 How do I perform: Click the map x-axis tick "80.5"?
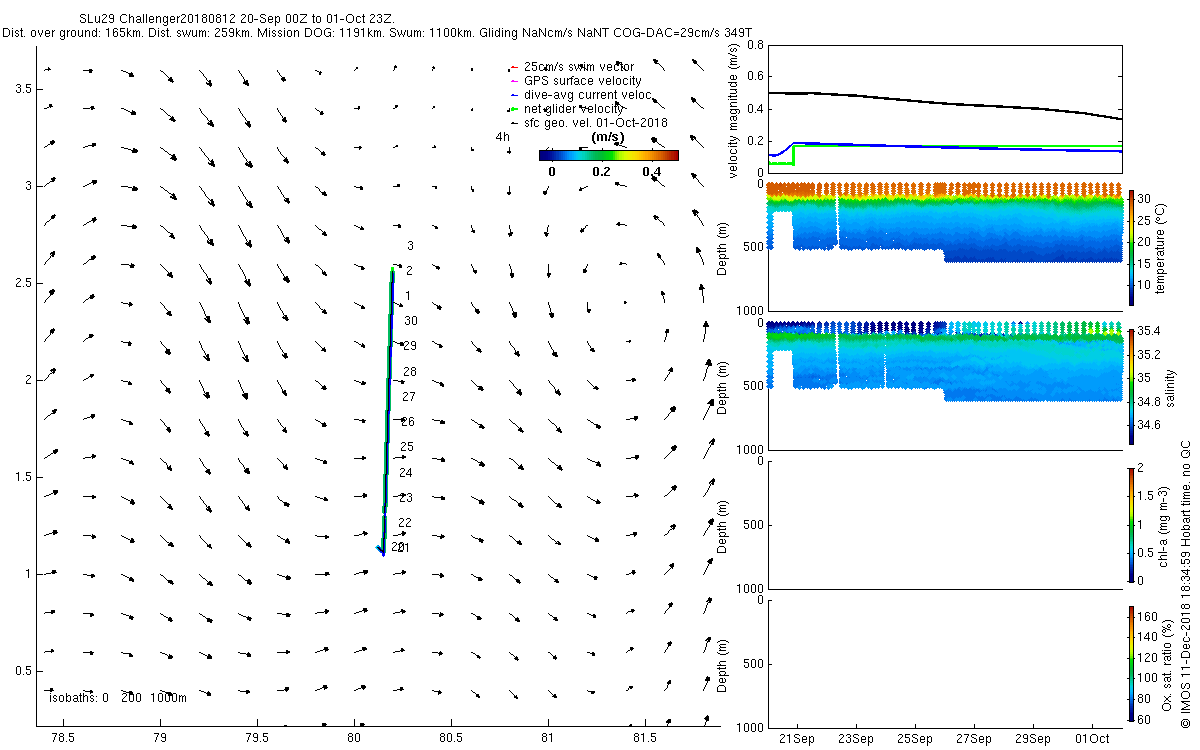(451, 738)
